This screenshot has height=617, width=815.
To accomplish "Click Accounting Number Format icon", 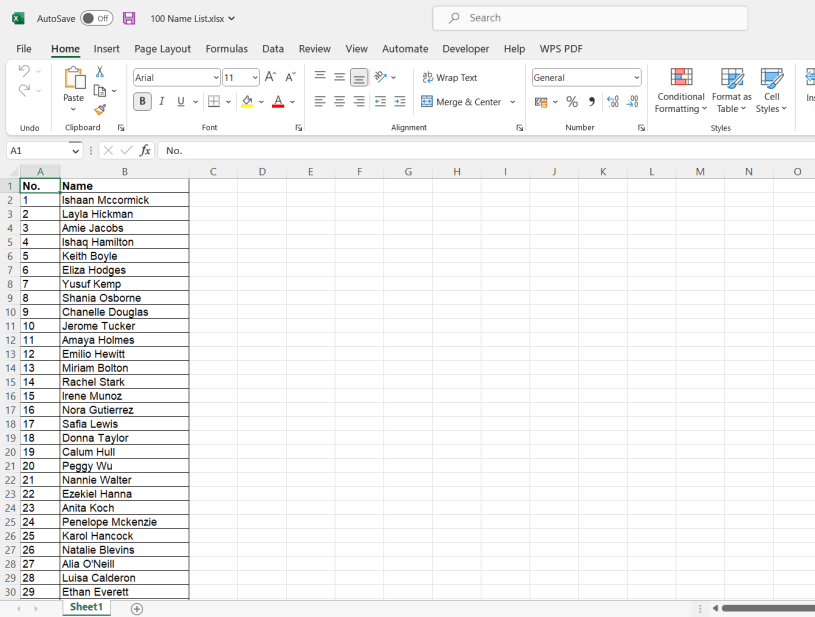I will pos(541,102).
